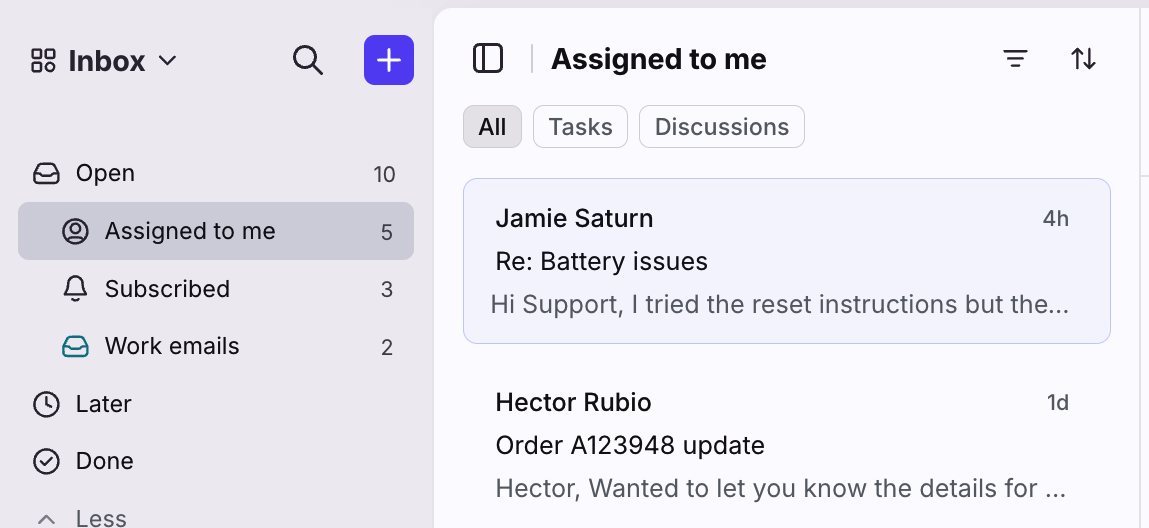The height and width of the screenshot is (528, 1149).
Task: Click the grid icon beside Inbox
Action: (x=43, y=61)
